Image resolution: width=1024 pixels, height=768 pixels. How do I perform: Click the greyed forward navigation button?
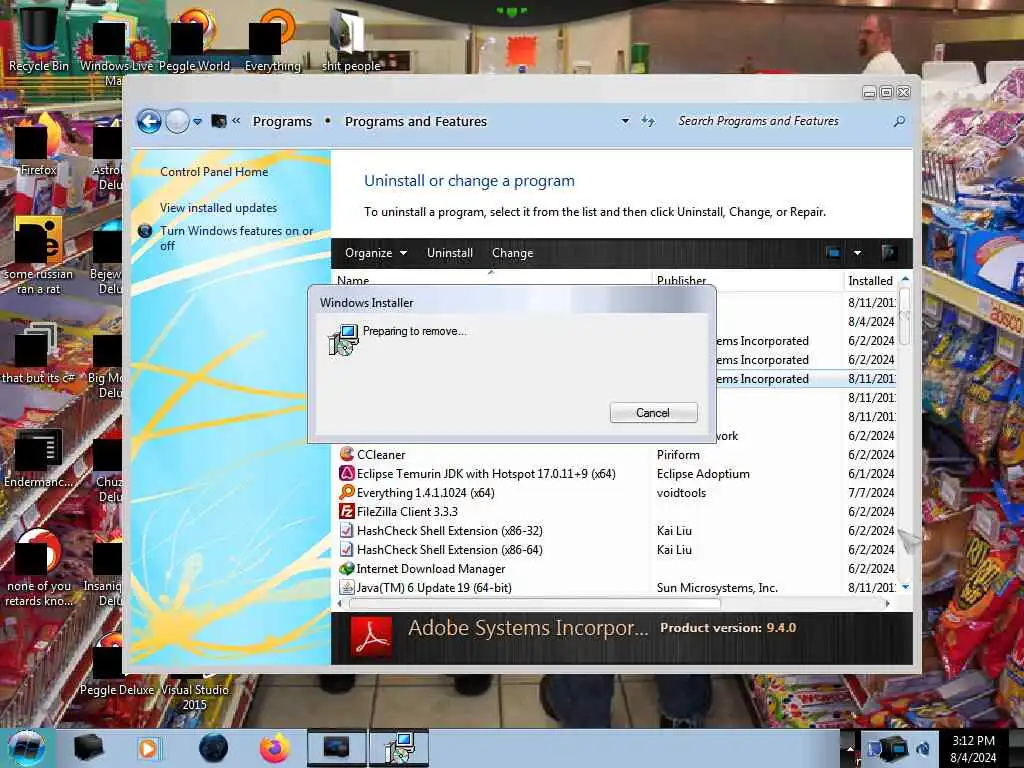tap(177, 121)
